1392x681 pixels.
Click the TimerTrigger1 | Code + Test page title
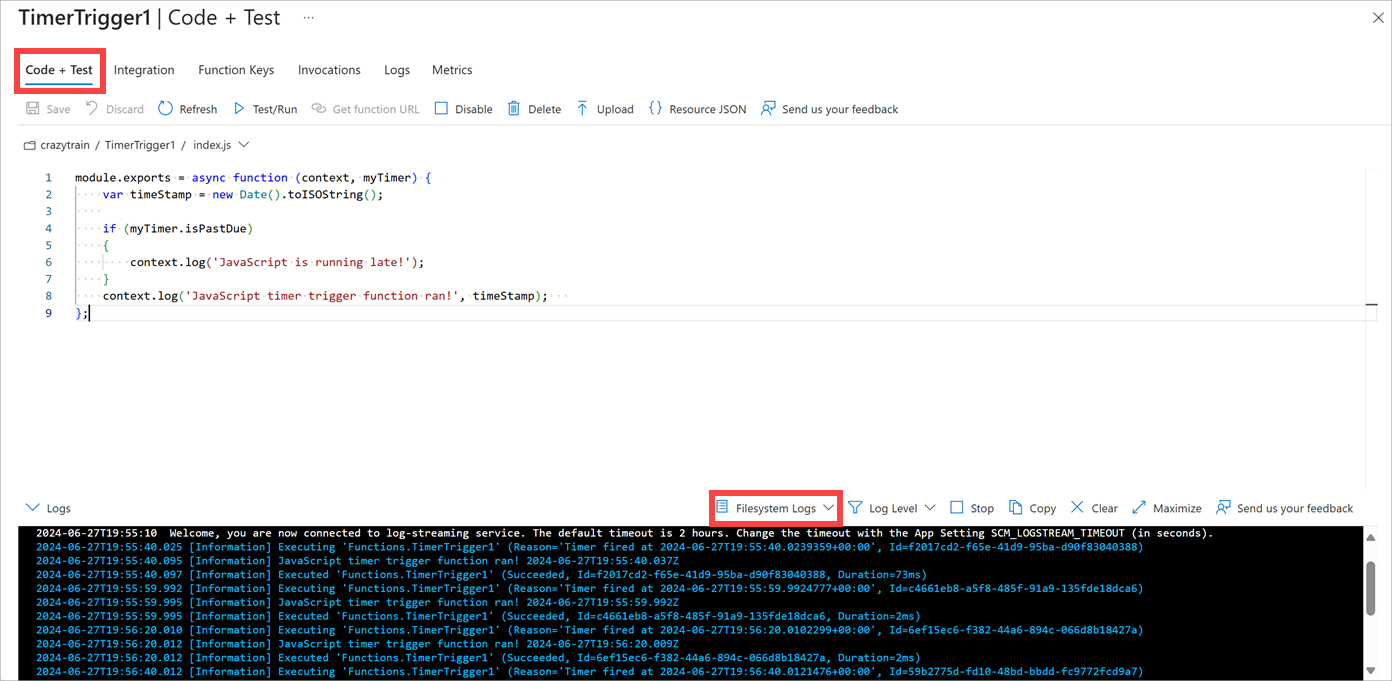[x=150, y=18]
